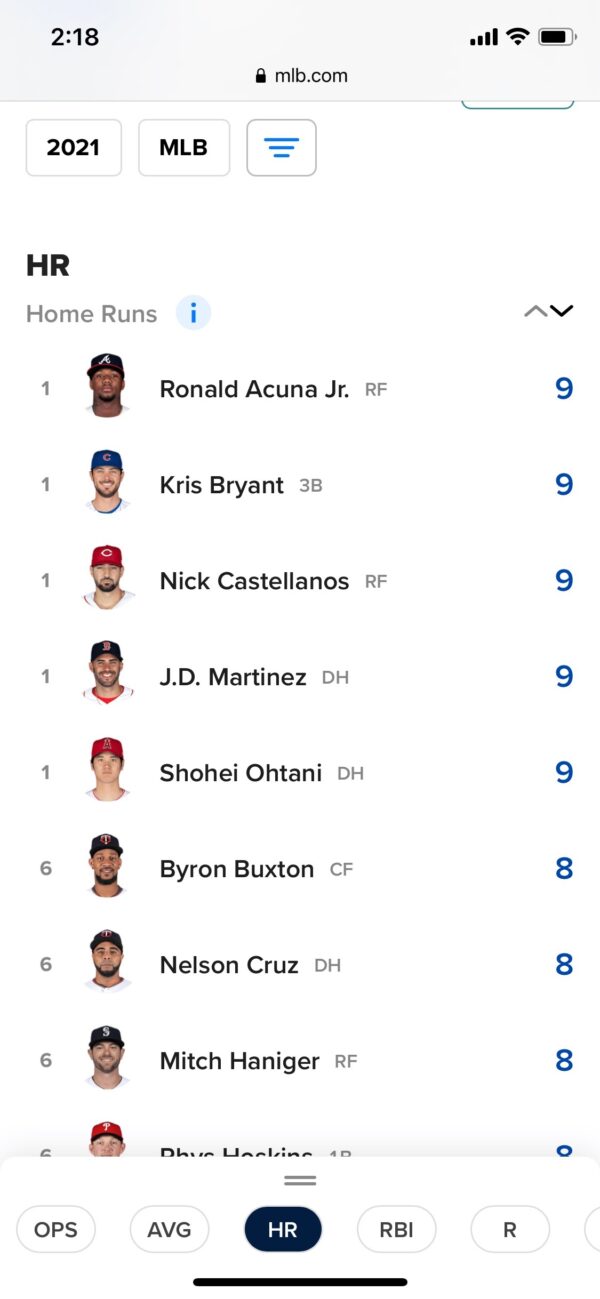This screenshot has height=1299, width=600.
Task: Open the MLB league dropdown
Action: coord(184,148)
